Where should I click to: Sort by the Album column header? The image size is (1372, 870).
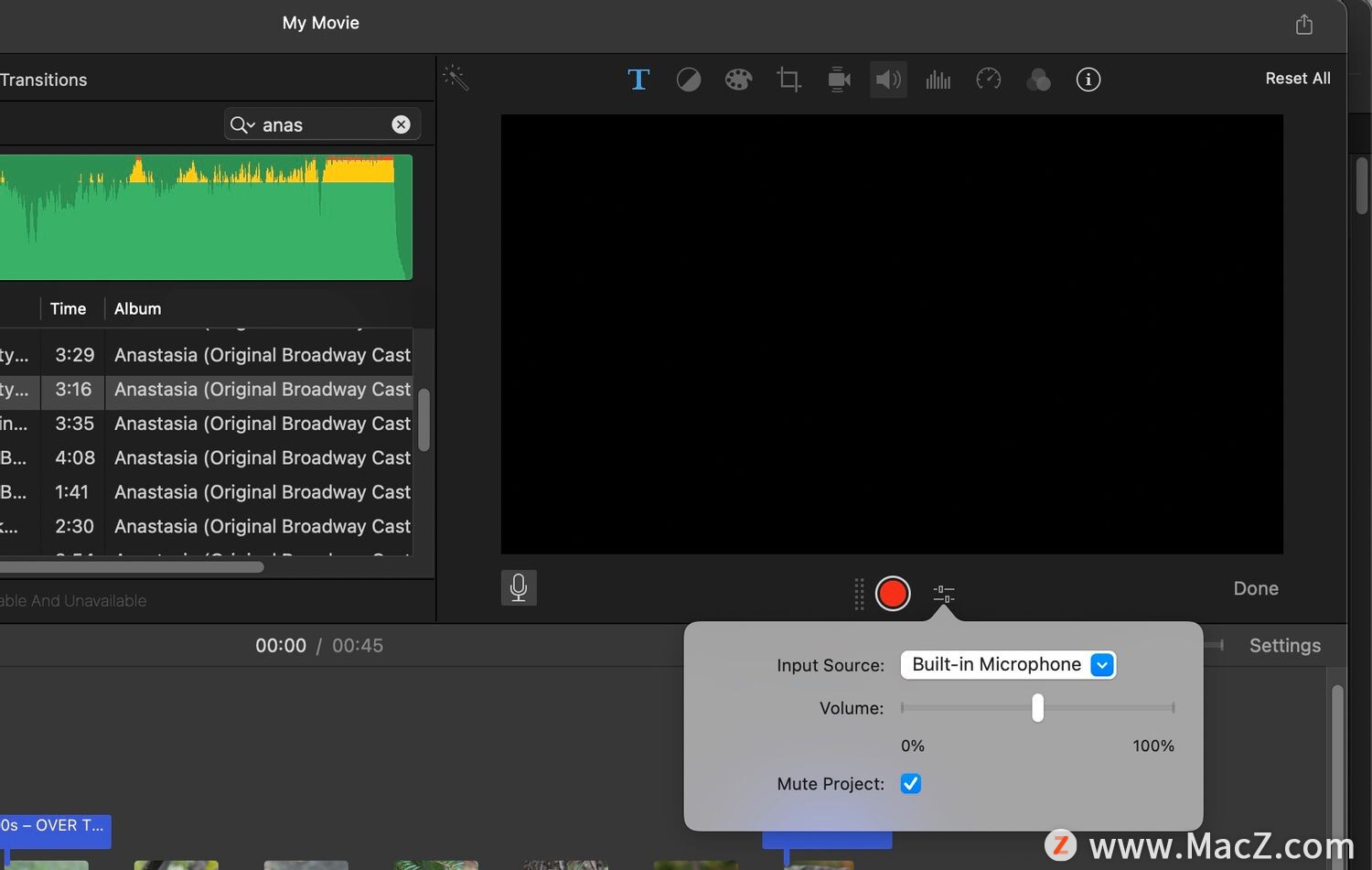[x=138, y=309]
